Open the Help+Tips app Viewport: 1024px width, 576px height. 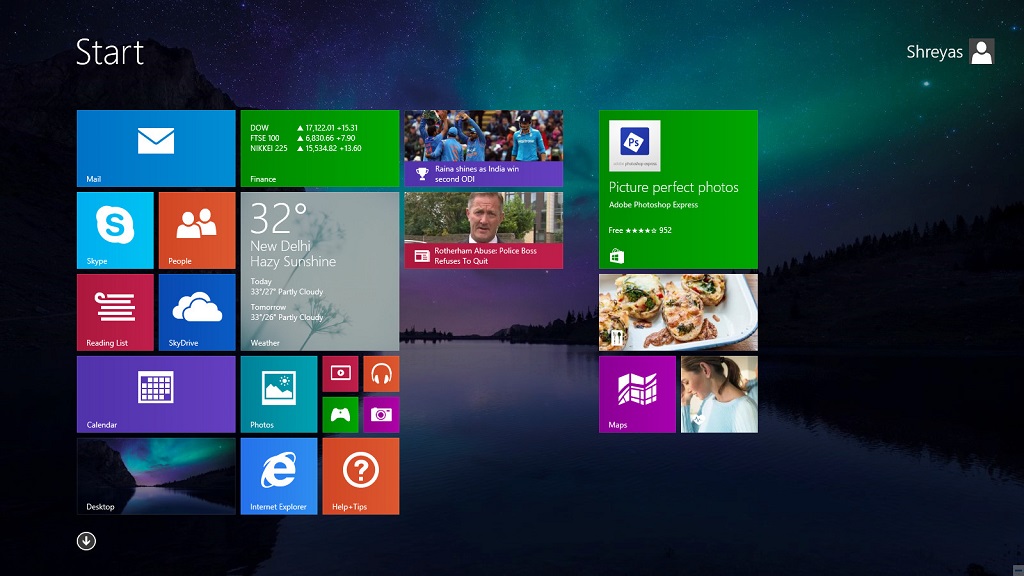click(360, 476)
